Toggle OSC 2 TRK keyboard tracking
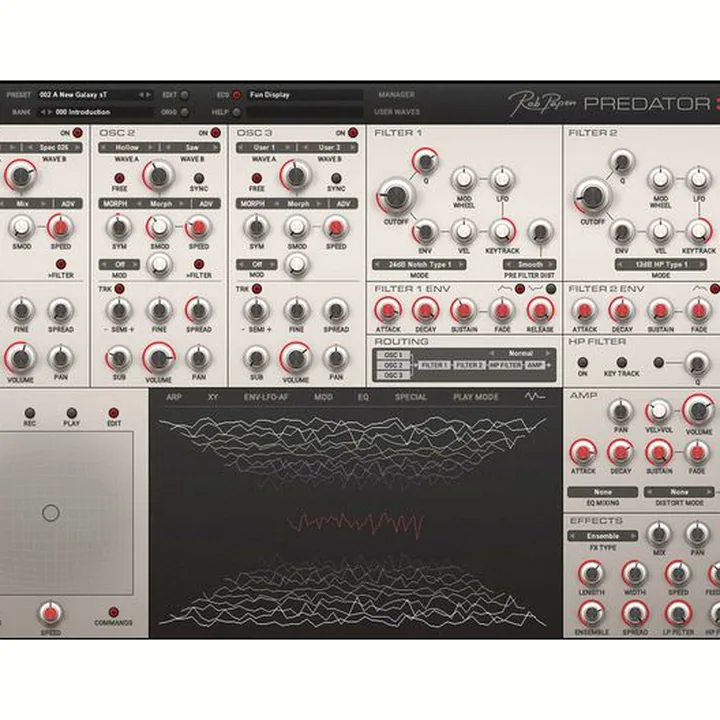The width and height of the screenshot is (720, 720). click(119, 289)
